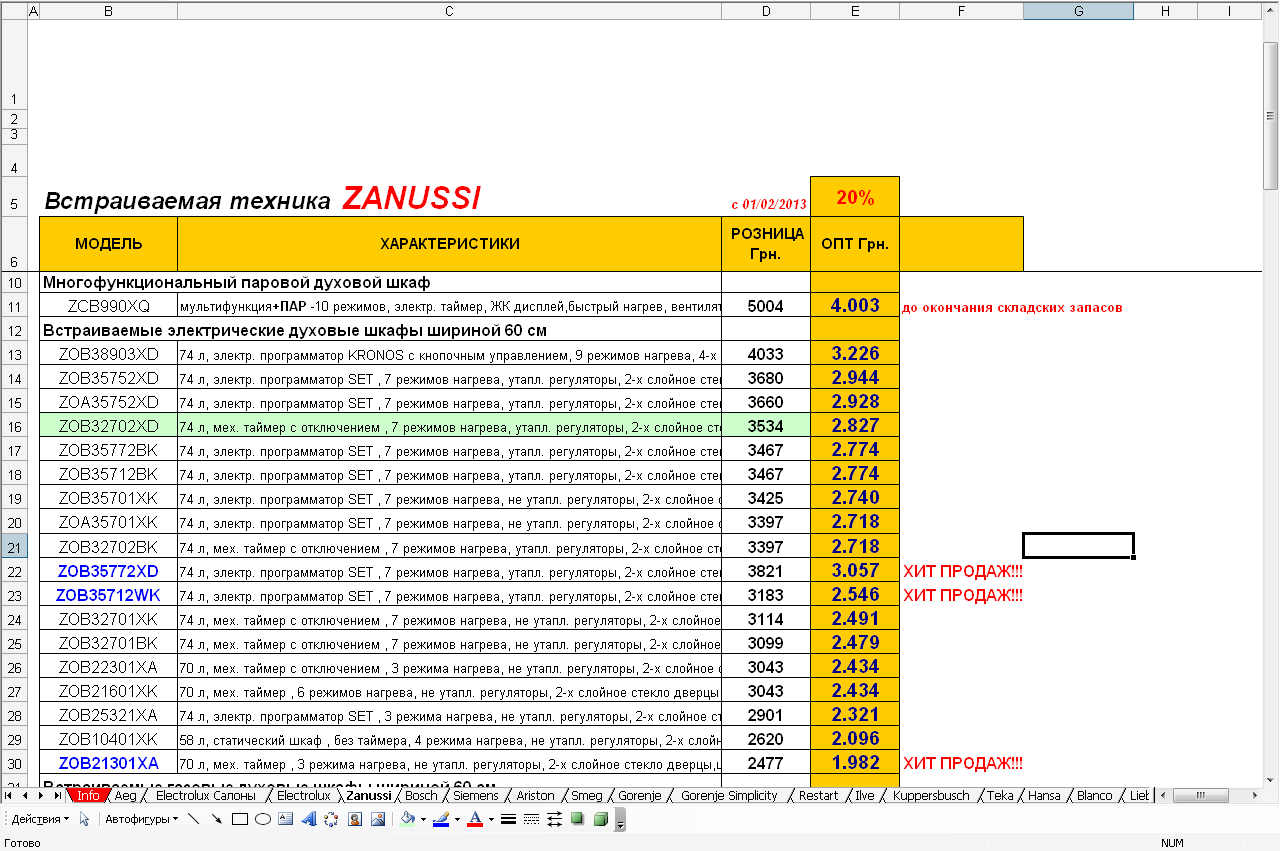The image size is (1280, 851).
Task: Go to previous sheet tab arrow
Action: coord(25,796)
